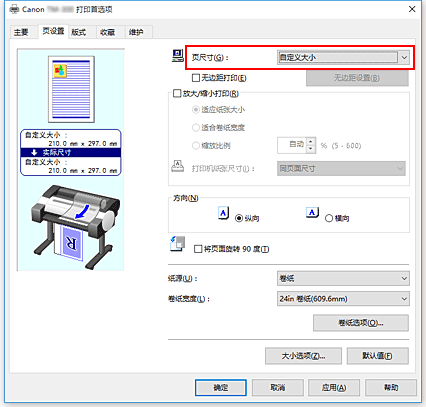Screen dimensions: 426x407
Task: Open 卷纸选项 dialog button
Action: pos(361,323)
